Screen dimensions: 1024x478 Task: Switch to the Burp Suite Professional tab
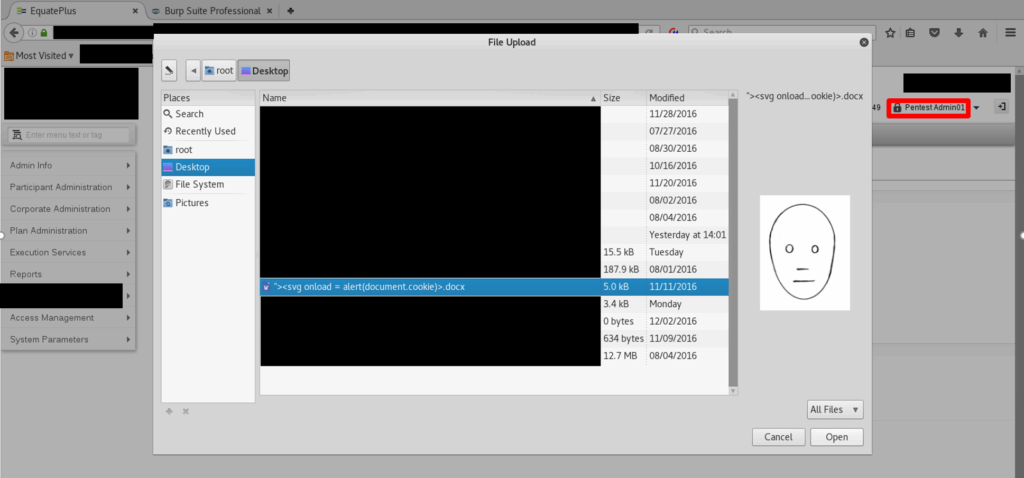(x=208, y=11)
